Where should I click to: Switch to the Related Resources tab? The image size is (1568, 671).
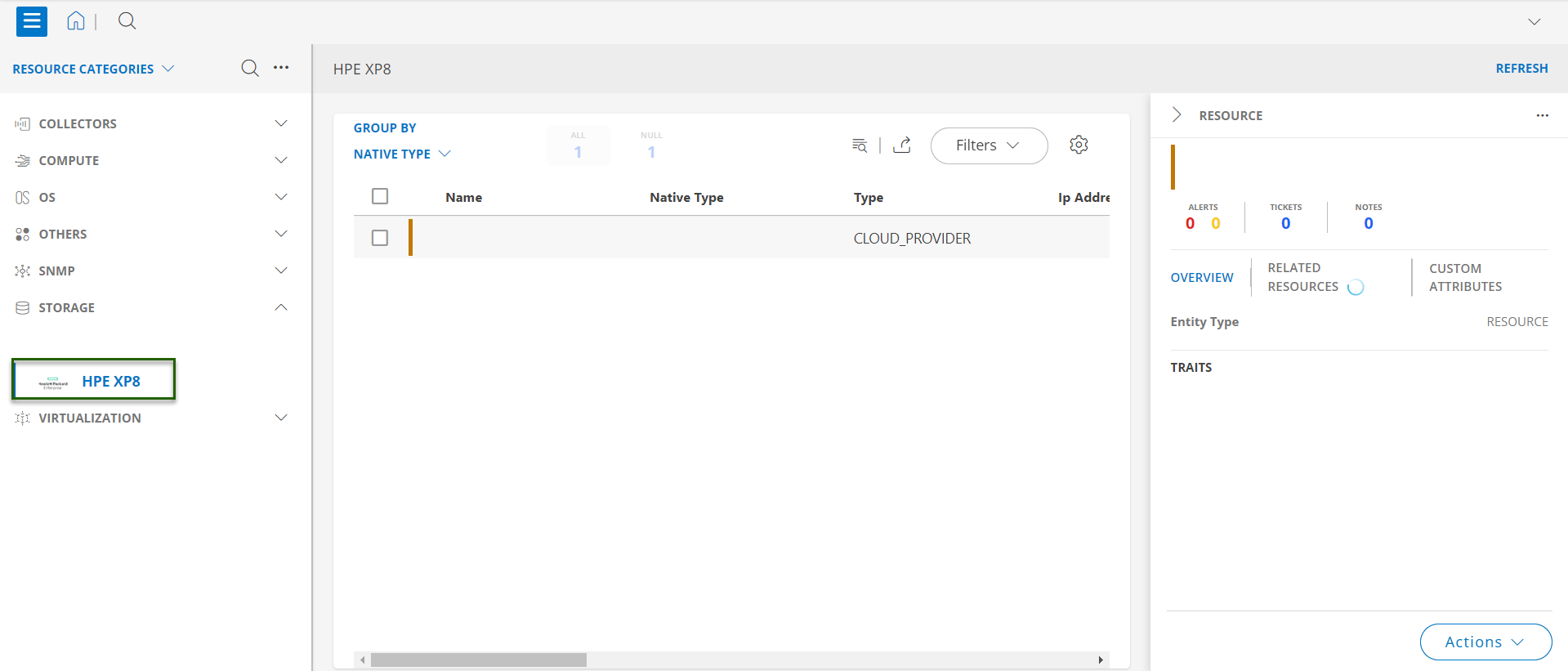click(1302, 277)
